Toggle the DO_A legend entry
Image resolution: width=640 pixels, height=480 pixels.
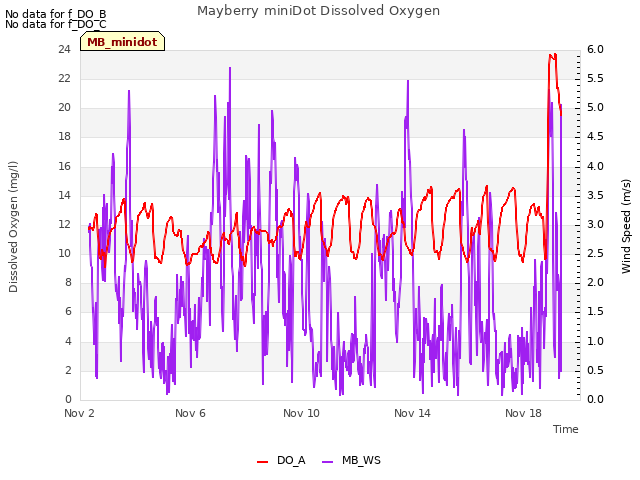coord(281,460)
